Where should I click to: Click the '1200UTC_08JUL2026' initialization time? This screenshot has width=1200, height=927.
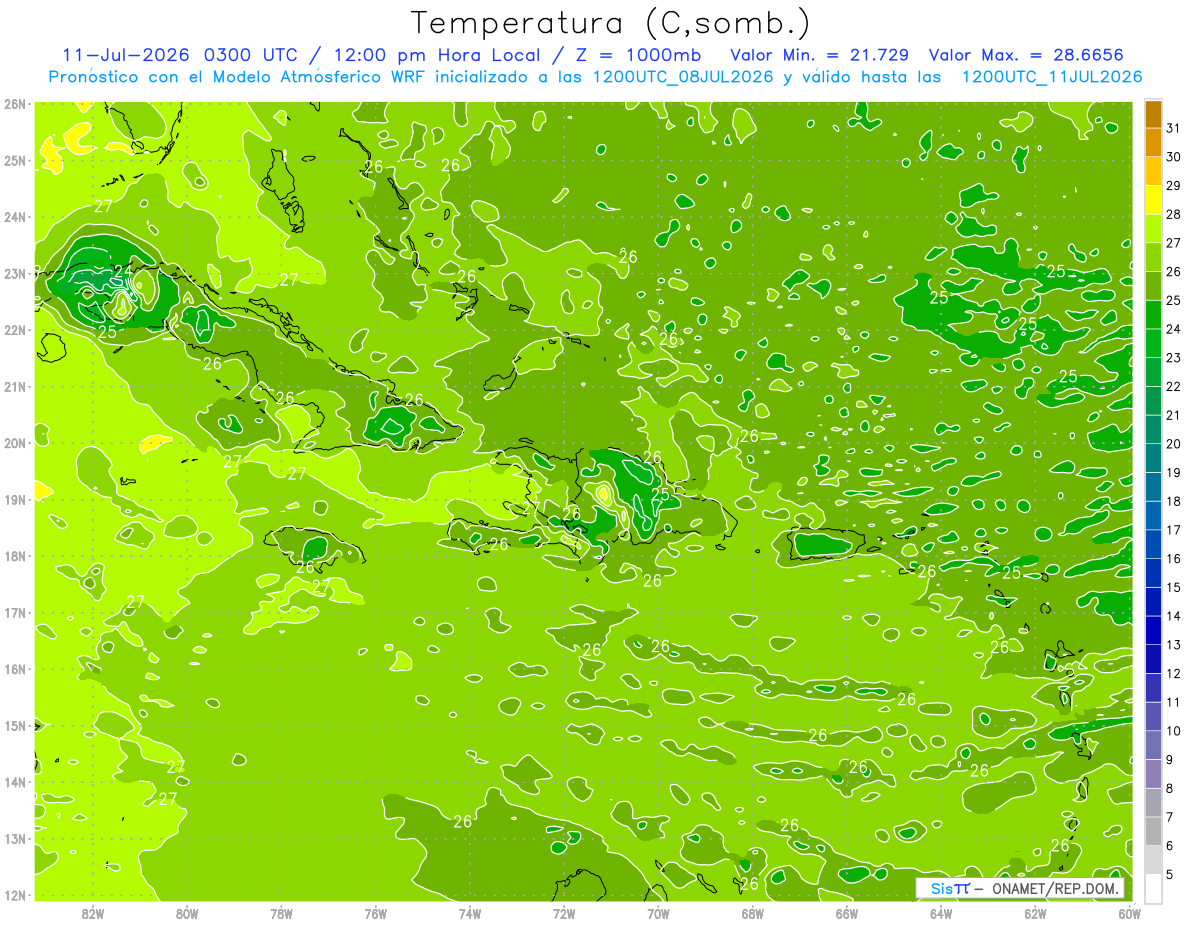click(x=686, y=76)
